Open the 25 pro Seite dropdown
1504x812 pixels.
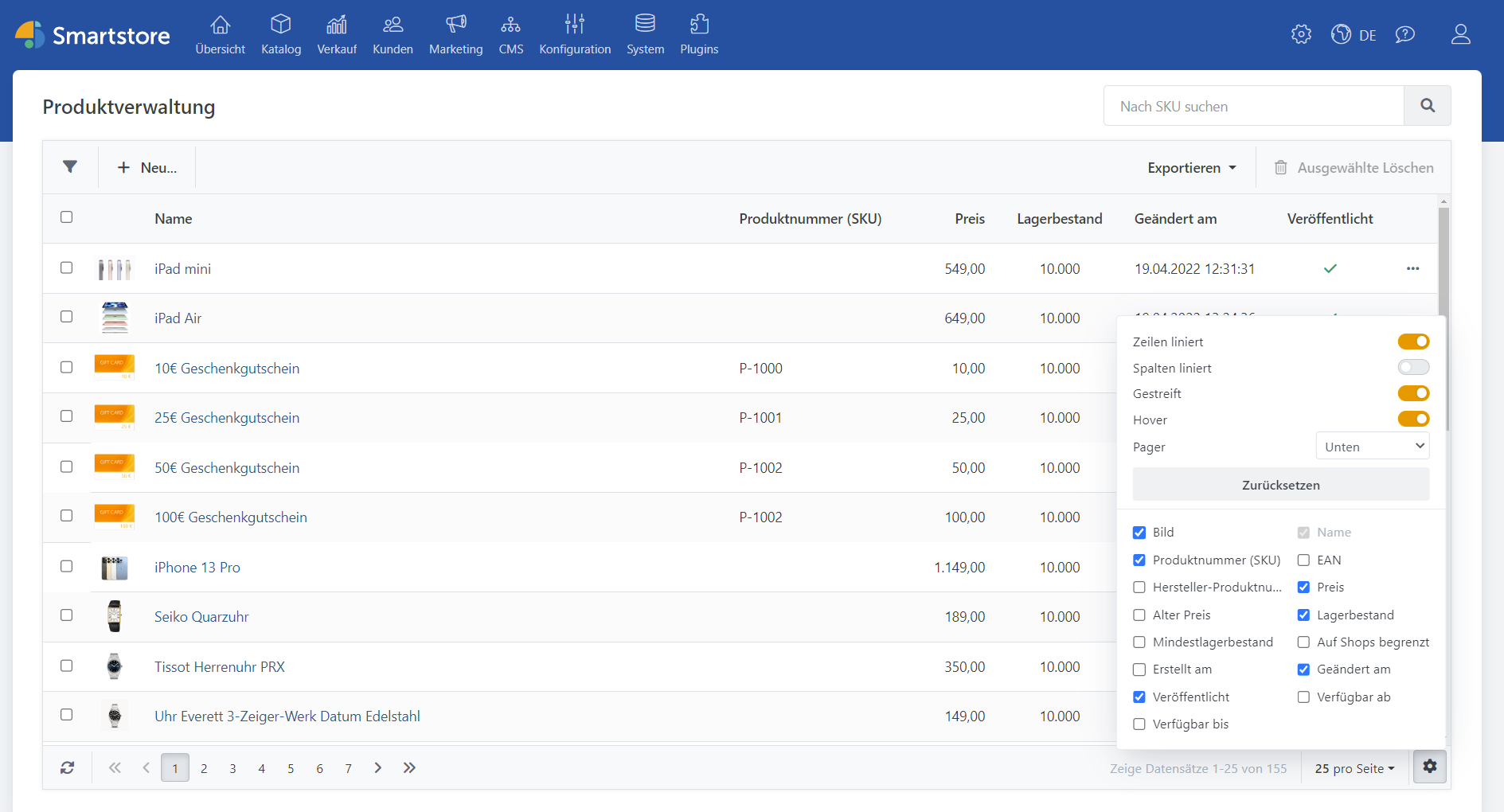pos(1354,769)
